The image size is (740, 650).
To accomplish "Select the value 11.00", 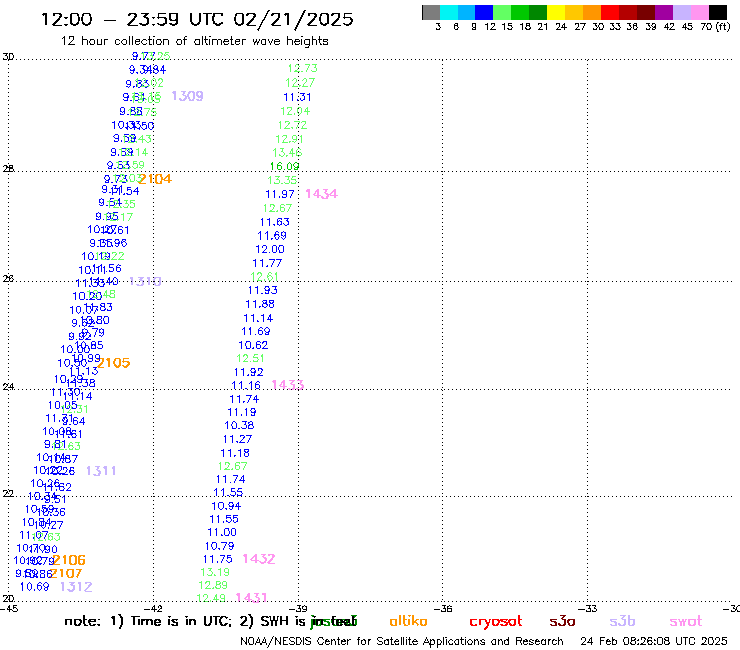I will coord(222,533).
